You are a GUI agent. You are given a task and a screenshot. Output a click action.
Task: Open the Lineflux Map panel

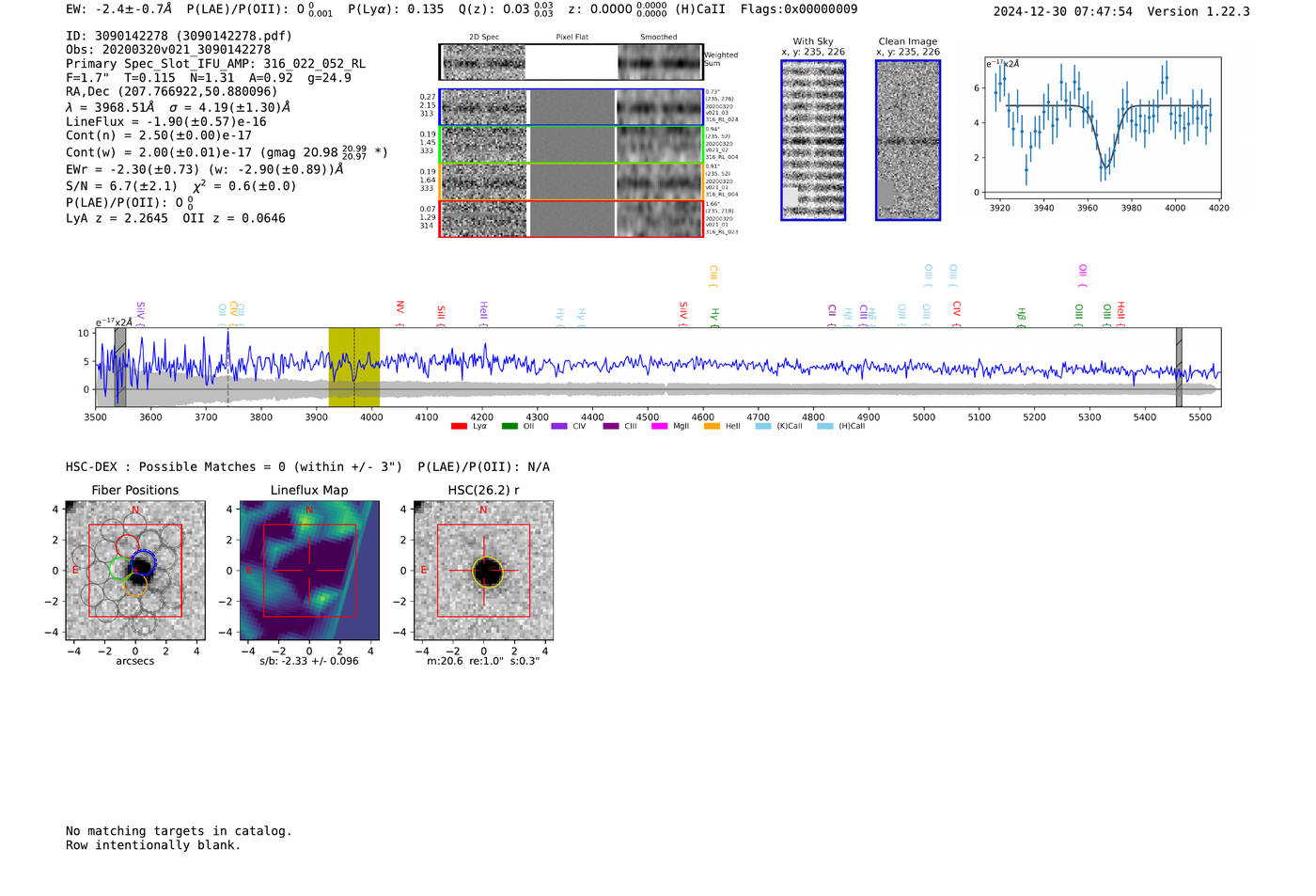[309, 571]
